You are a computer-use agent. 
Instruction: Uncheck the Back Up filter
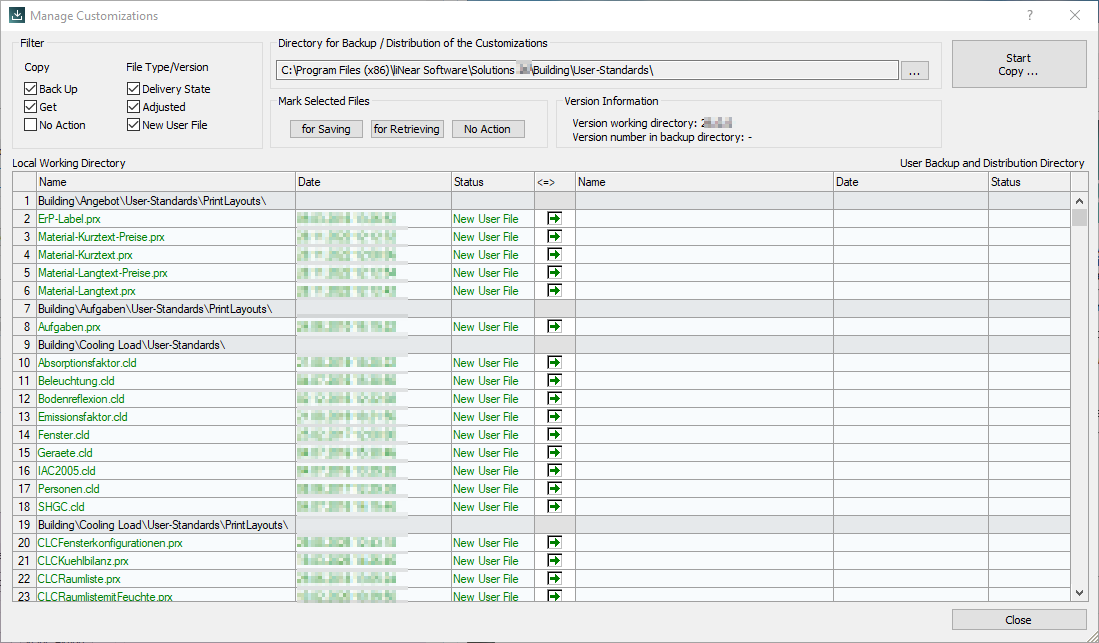[x=30, y=89]
